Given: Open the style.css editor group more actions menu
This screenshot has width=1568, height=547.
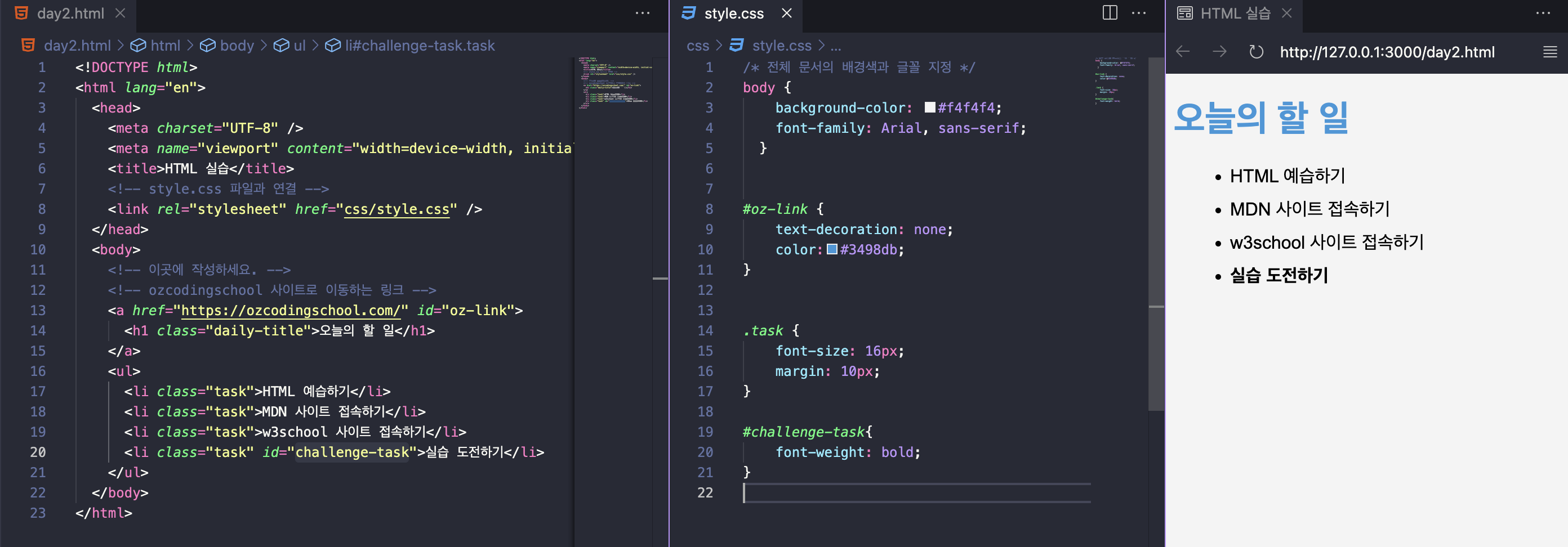Looking at the screenshot, I should (1138, 14).
